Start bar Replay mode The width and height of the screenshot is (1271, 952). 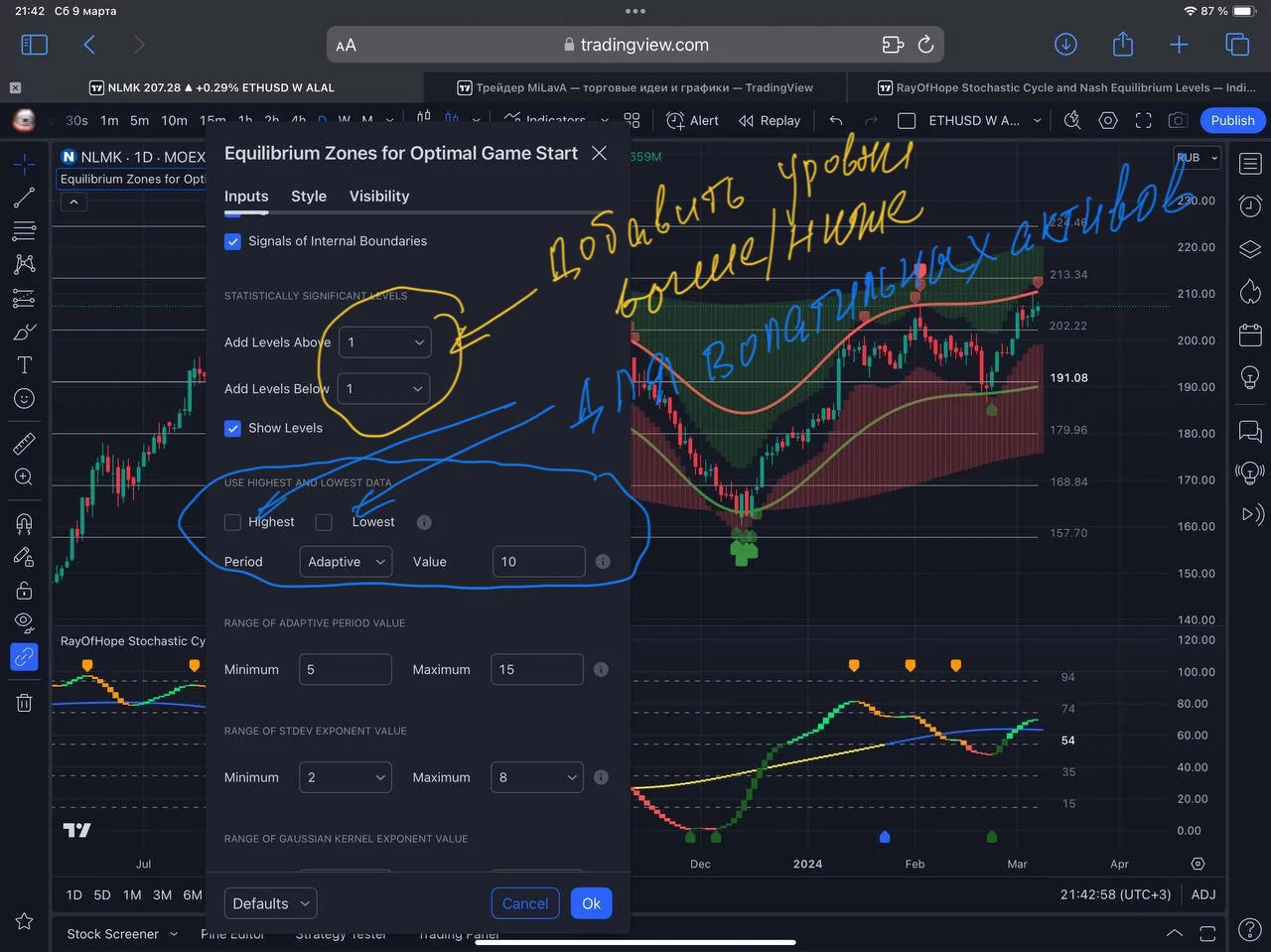coord(770,120)
